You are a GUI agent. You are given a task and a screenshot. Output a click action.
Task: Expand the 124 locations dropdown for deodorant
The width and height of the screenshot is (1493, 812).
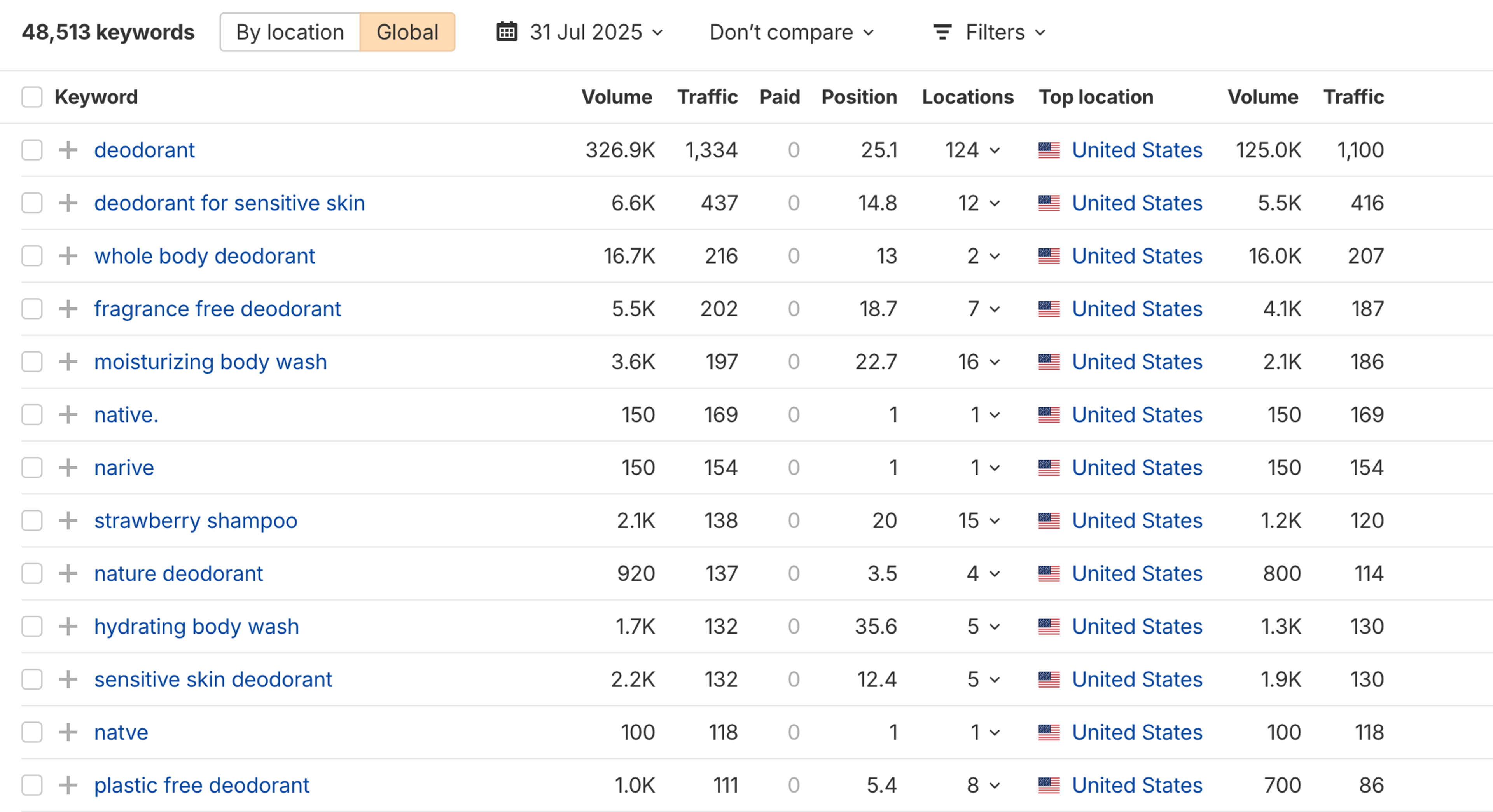973,150
